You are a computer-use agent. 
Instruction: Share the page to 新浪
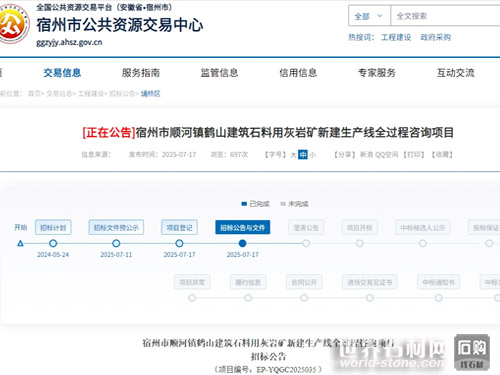pos(367,155)
